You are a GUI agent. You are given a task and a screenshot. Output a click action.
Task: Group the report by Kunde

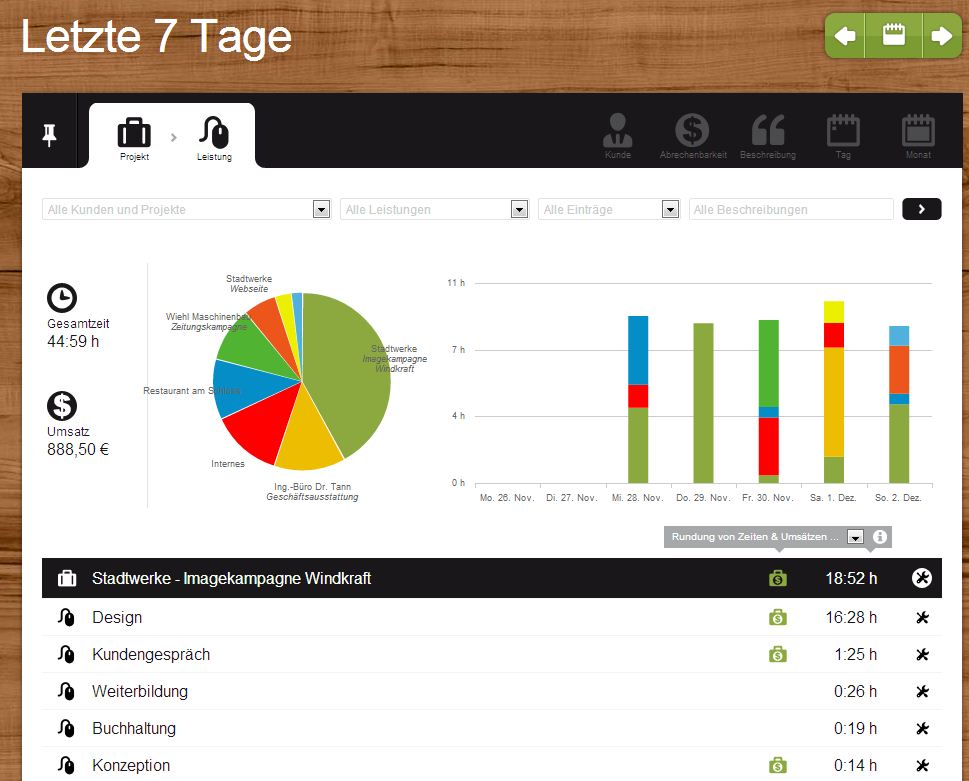pyautogui.click(x=617, y=136)
